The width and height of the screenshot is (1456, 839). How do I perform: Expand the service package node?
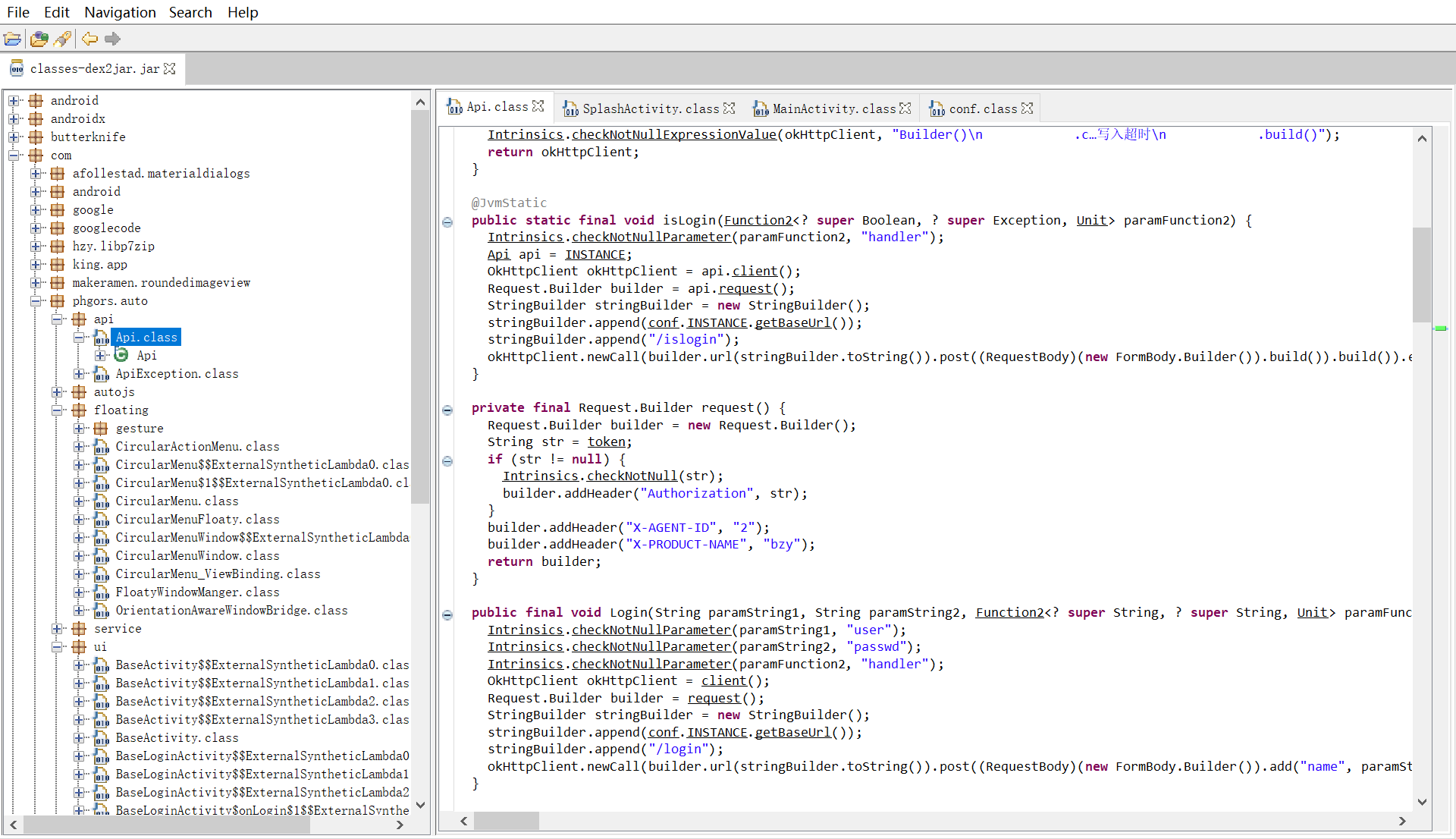pos(57,628)
